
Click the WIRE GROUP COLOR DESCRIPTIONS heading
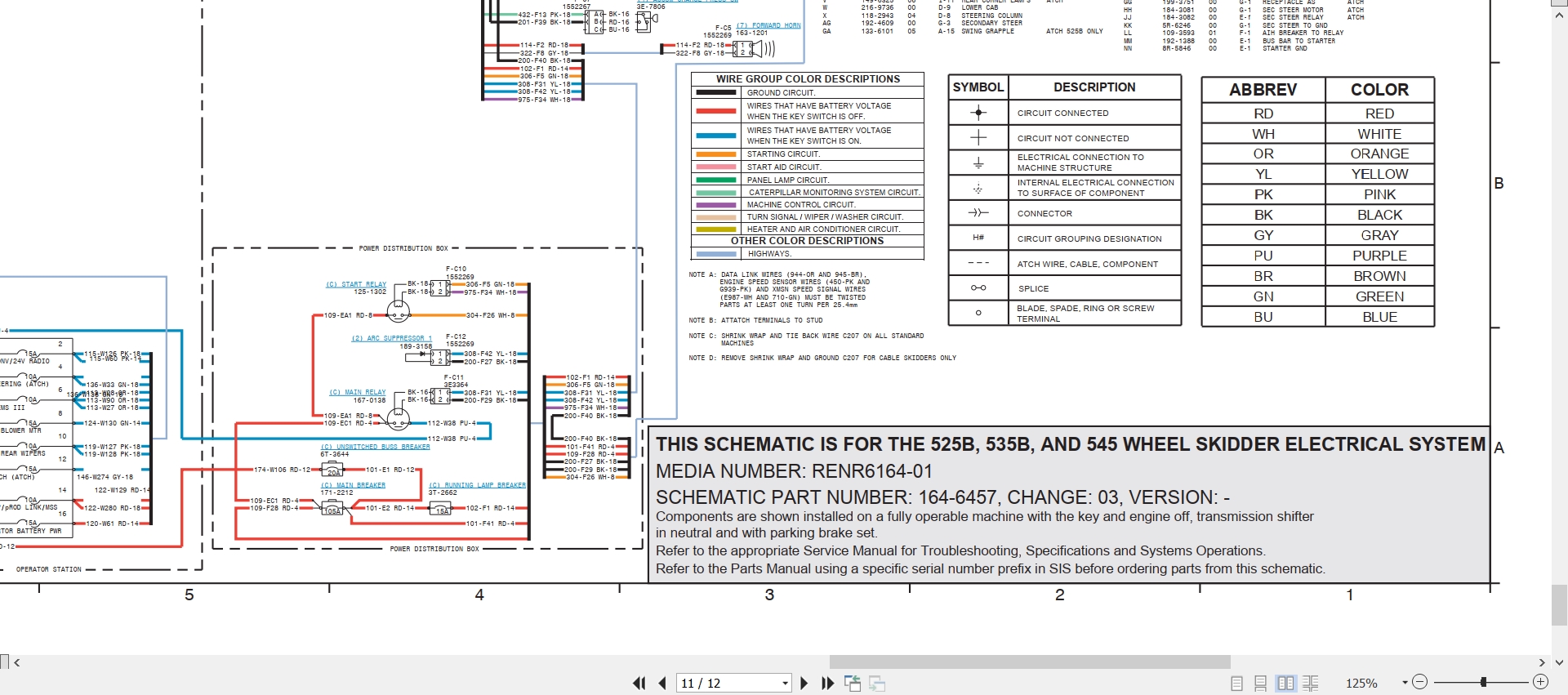pyautogui.click(x=808, y=79)
